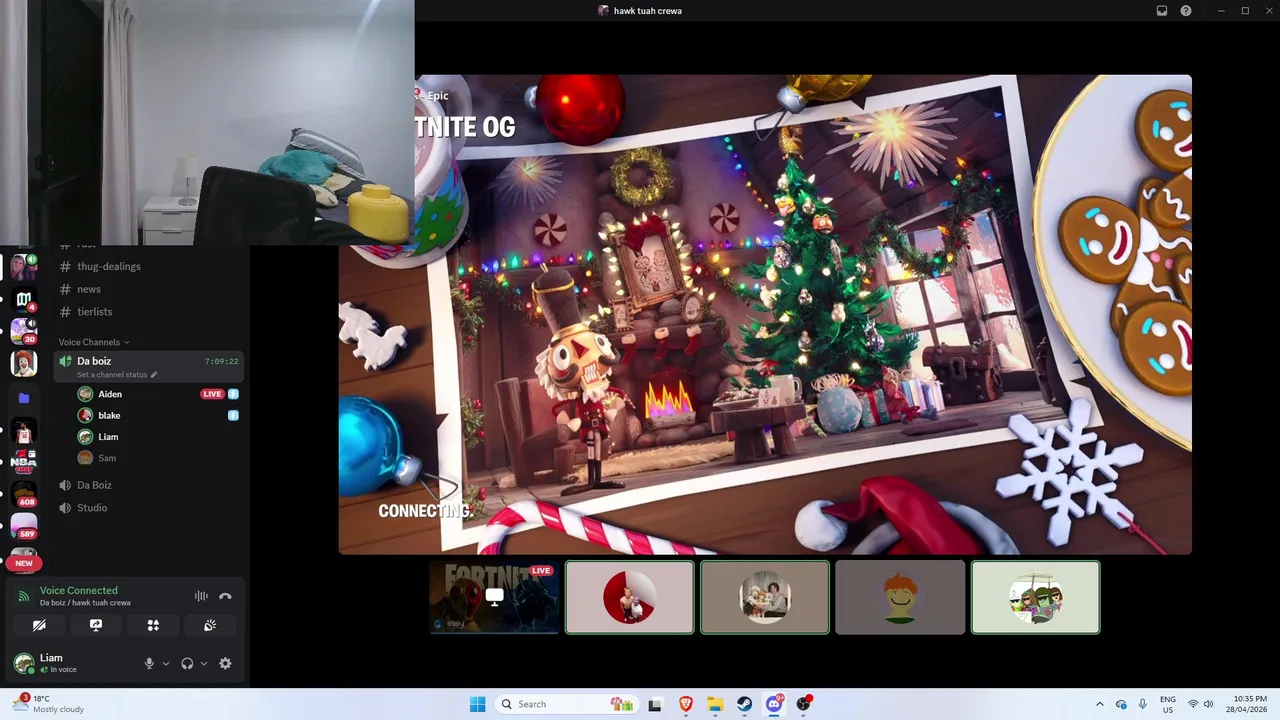Select the red-and-white avatar participant tile

pyautogui.click(x=629, y=597)
